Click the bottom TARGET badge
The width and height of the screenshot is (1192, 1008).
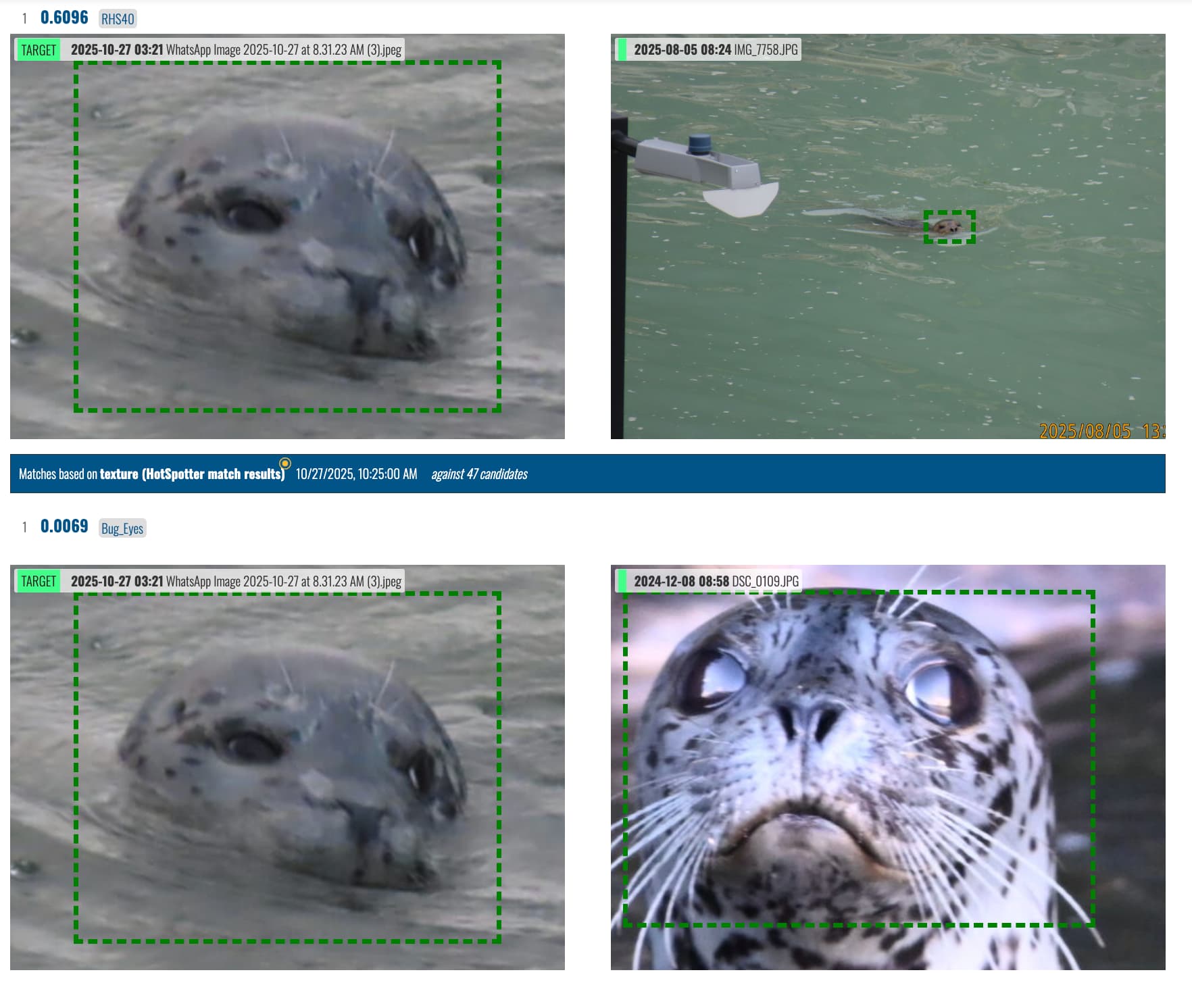38,581
